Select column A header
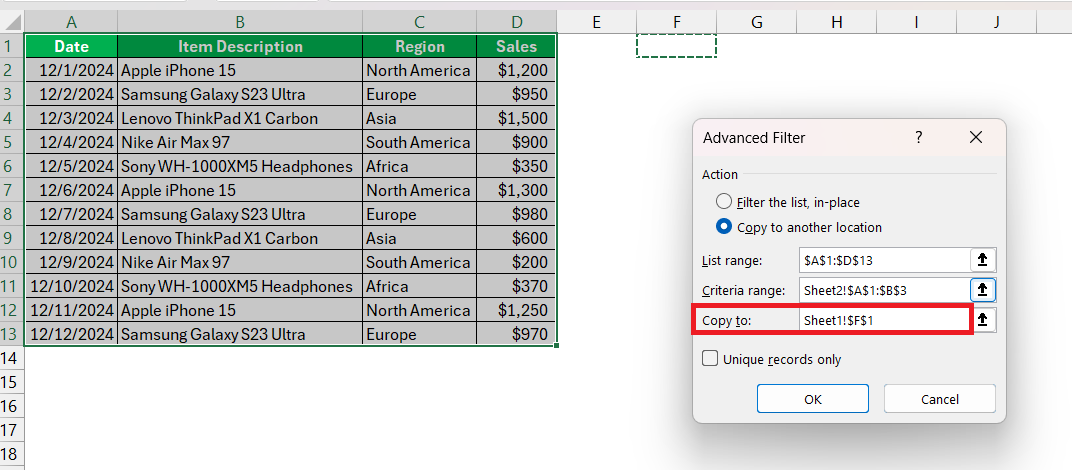This screenshot has width=1072, height=470. click(71, 23)
